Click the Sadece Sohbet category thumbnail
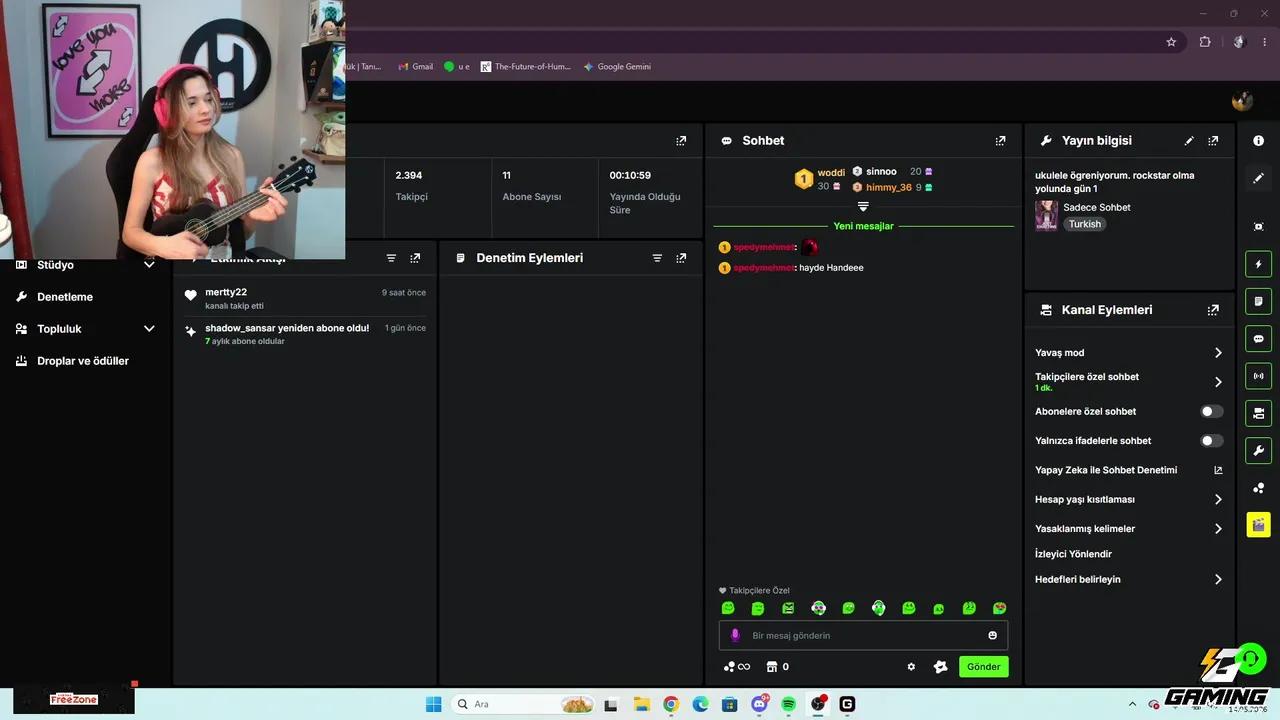The height and width of the screenshot is (720, 1280). tap(1046, 215)
